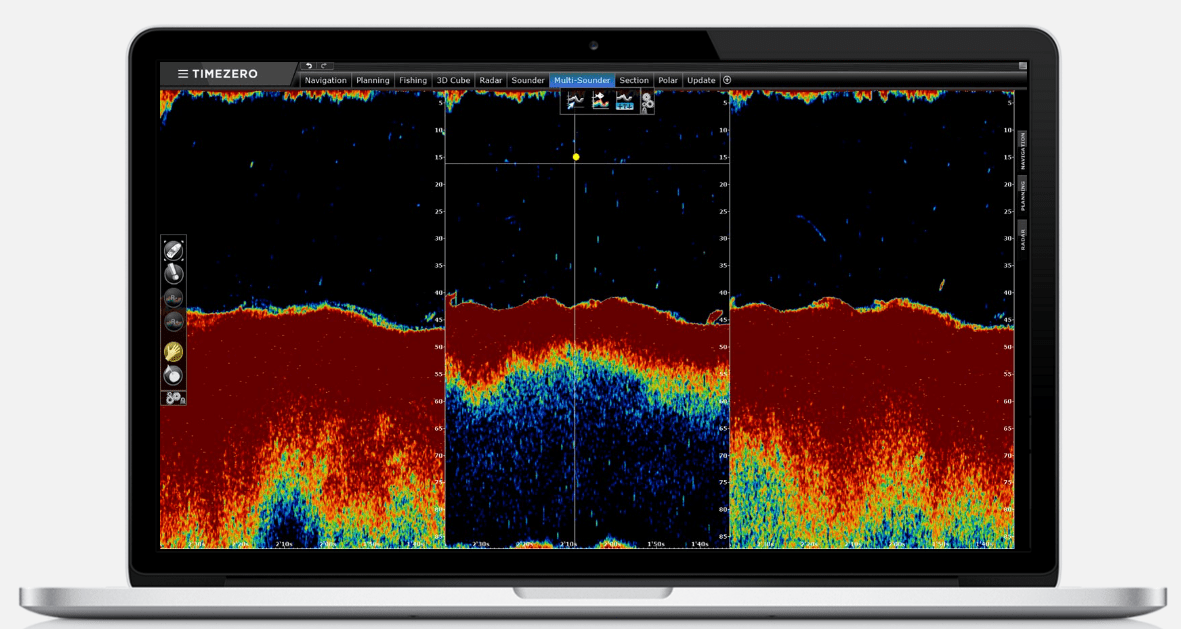
Task: Click the sounder fish echo icon
Action: coord(600,101)
